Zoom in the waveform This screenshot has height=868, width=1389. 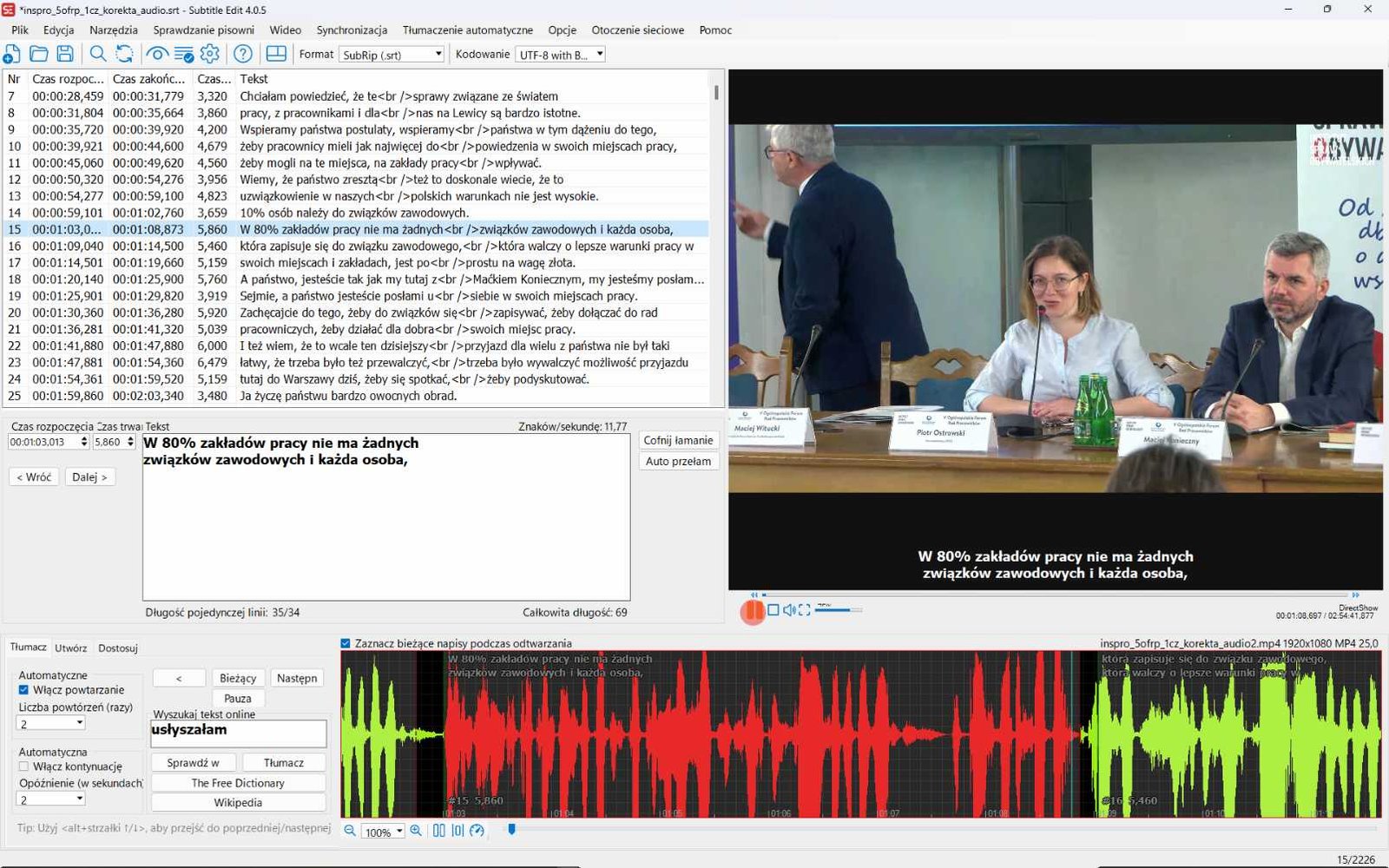tap(416, 831)
